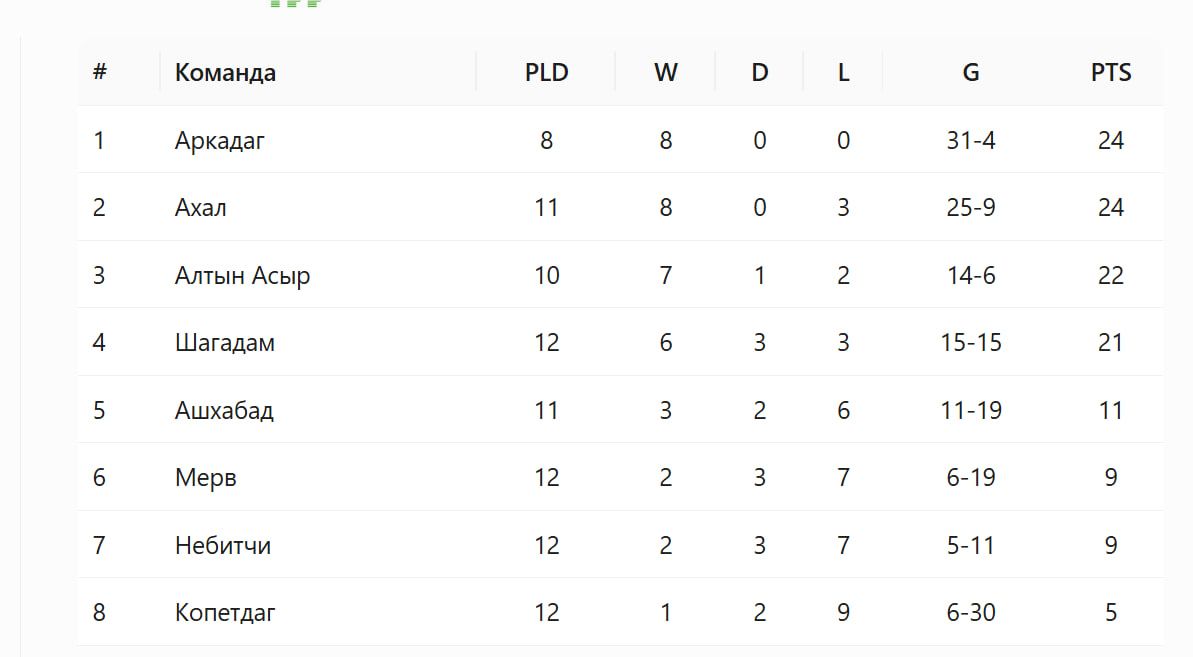Click the # rank column header
1193x657 pixels.
tap(100, 72)
